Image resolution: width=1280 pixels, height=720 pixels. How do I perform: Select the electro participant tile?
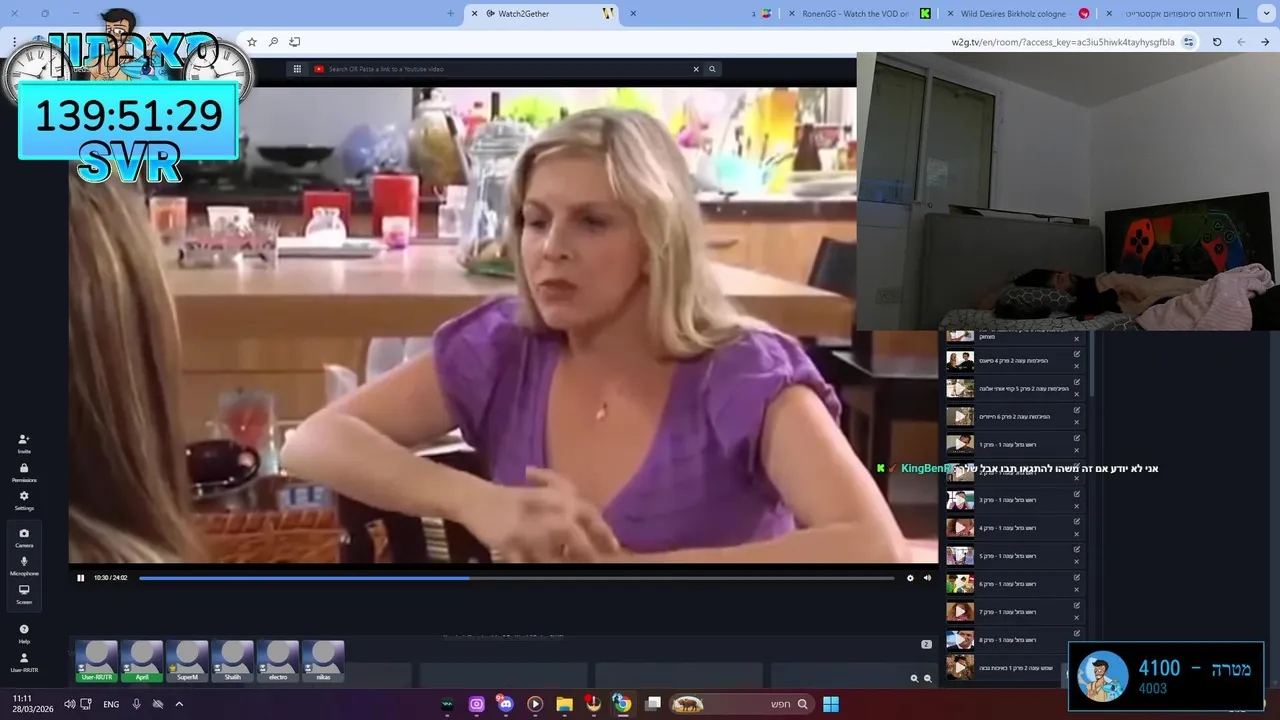tap(278, 662)
